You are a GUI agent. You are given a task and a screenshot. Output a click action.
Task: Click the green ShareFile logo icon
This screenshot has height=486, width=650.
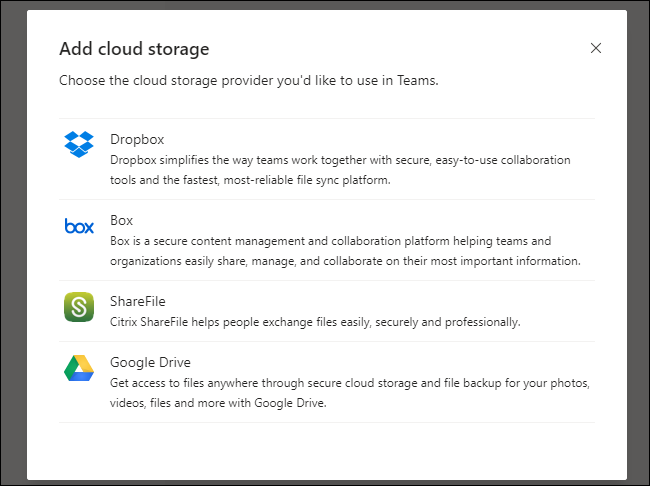79,306
